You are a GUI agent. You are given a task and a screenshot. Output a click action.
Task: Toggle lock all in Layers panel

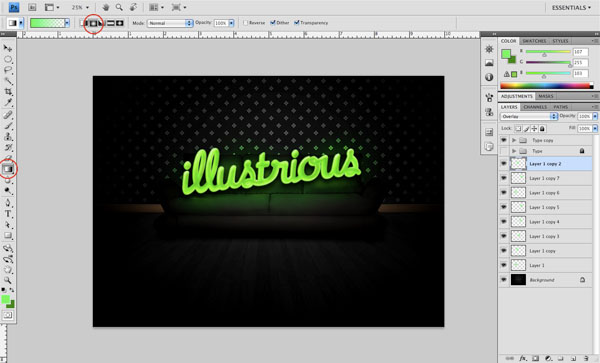[542, 129]
